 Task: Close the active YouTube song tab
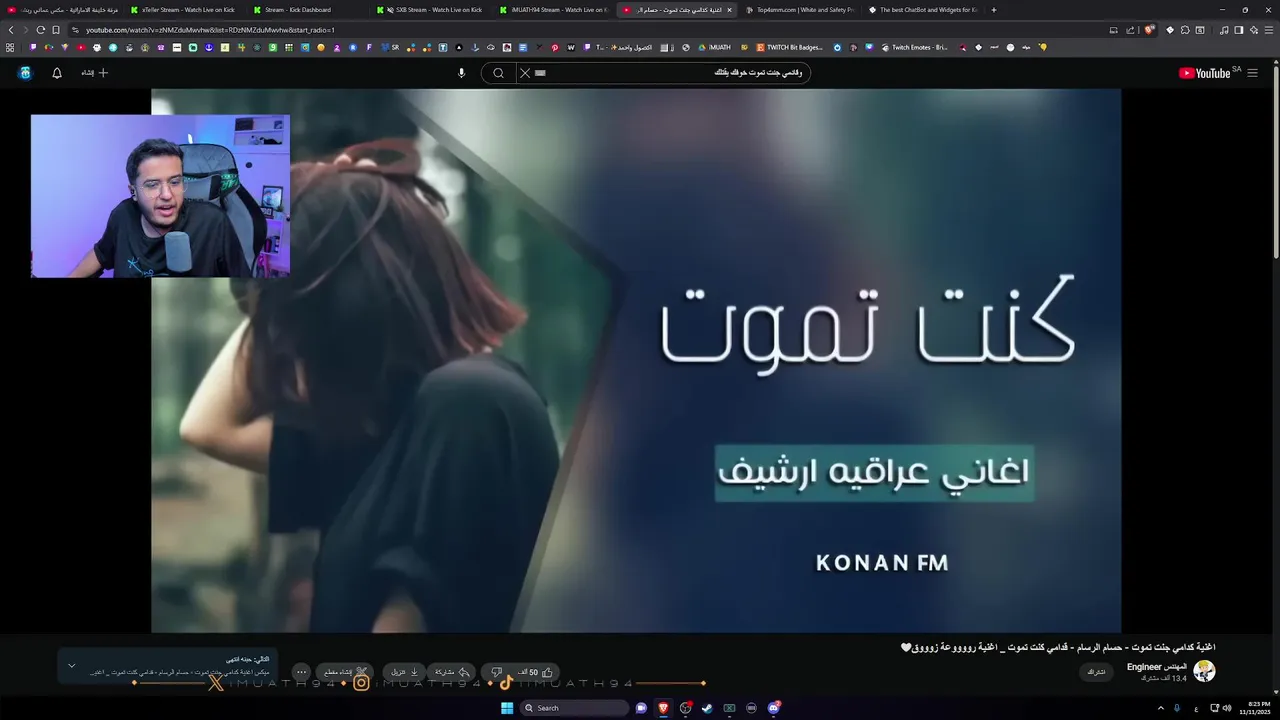click(x=729, y=10)
